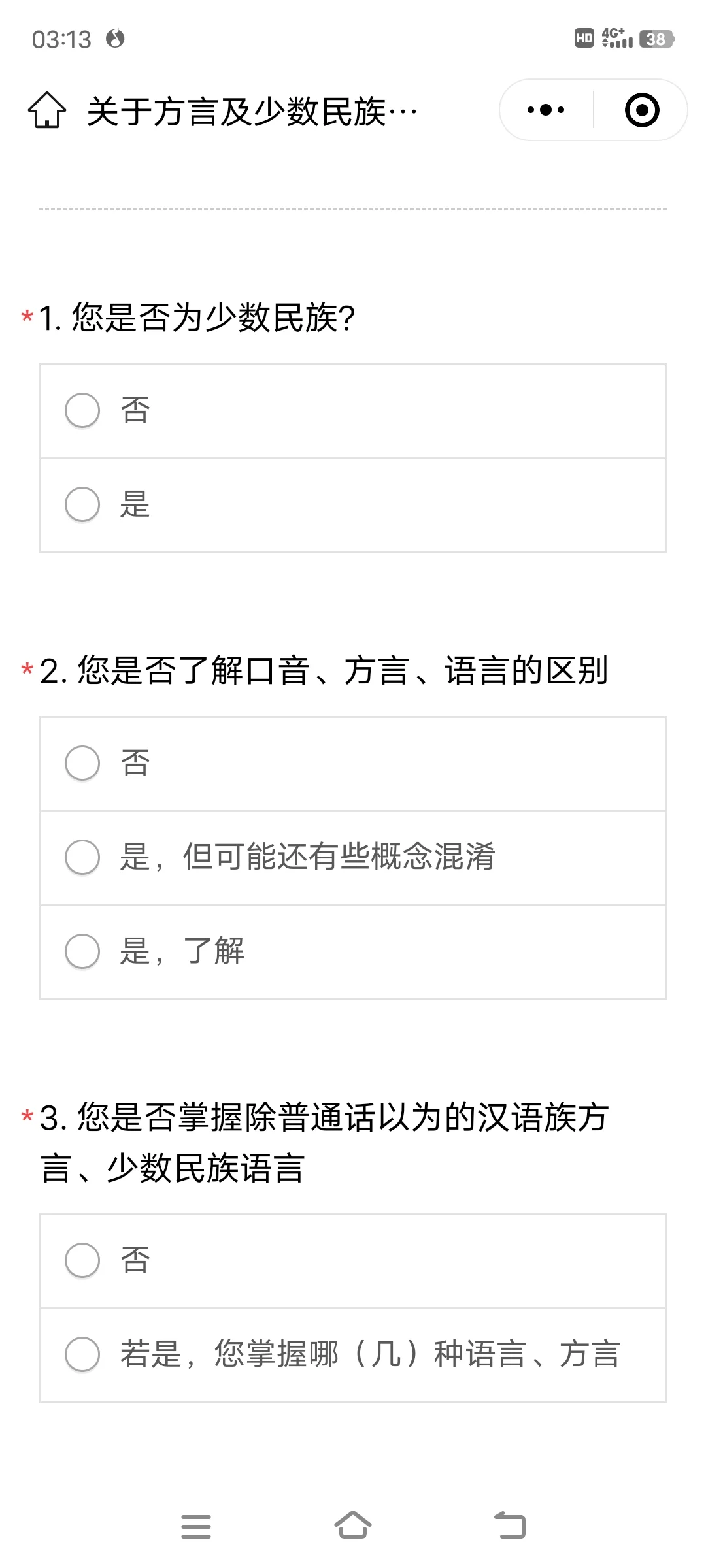The image size is (706, 1568).
Task: Tap the 4G signal strength icon
Action: (x=617, y=38)
